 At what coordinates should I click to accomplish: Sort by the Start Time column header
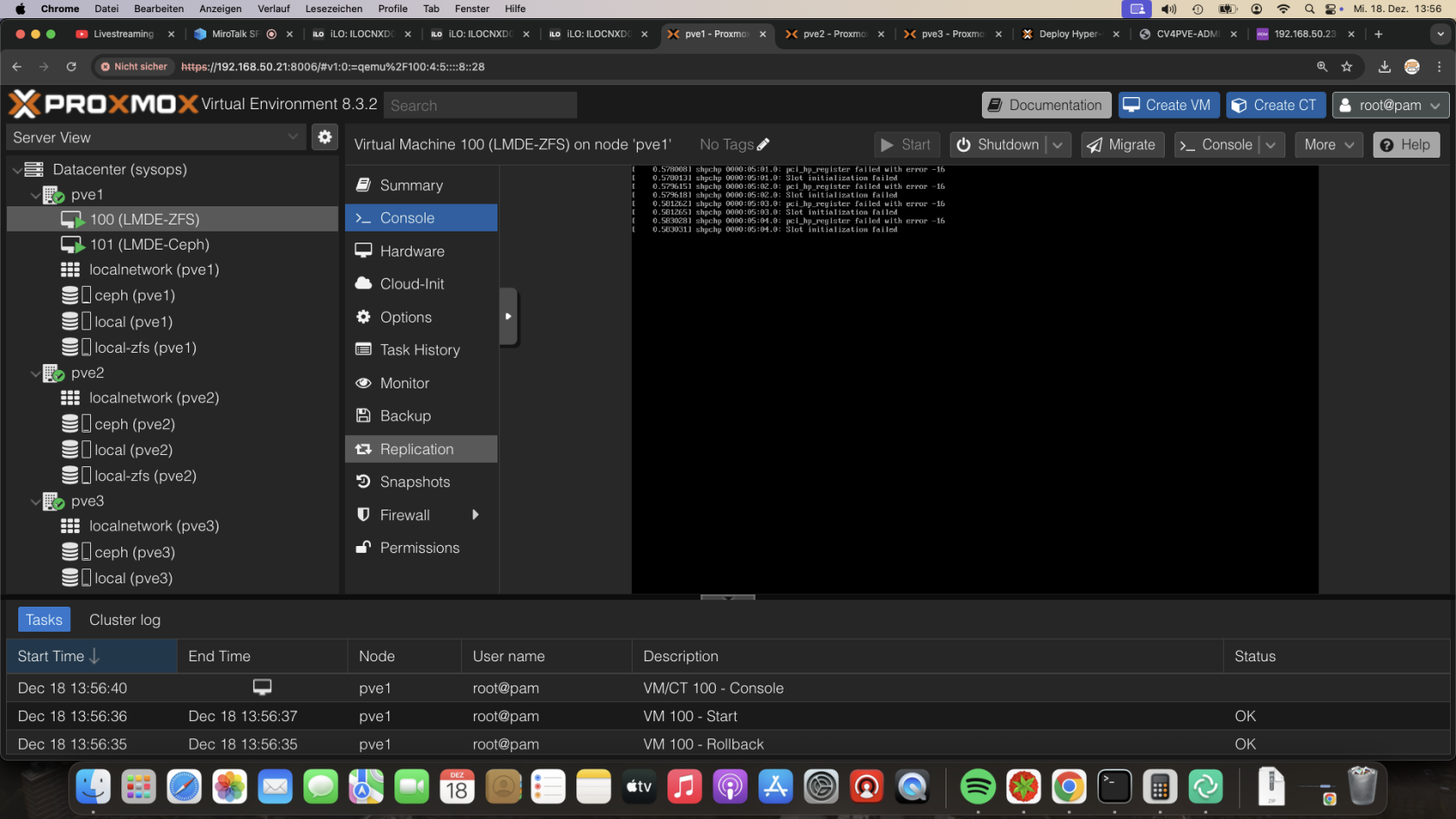92,656
